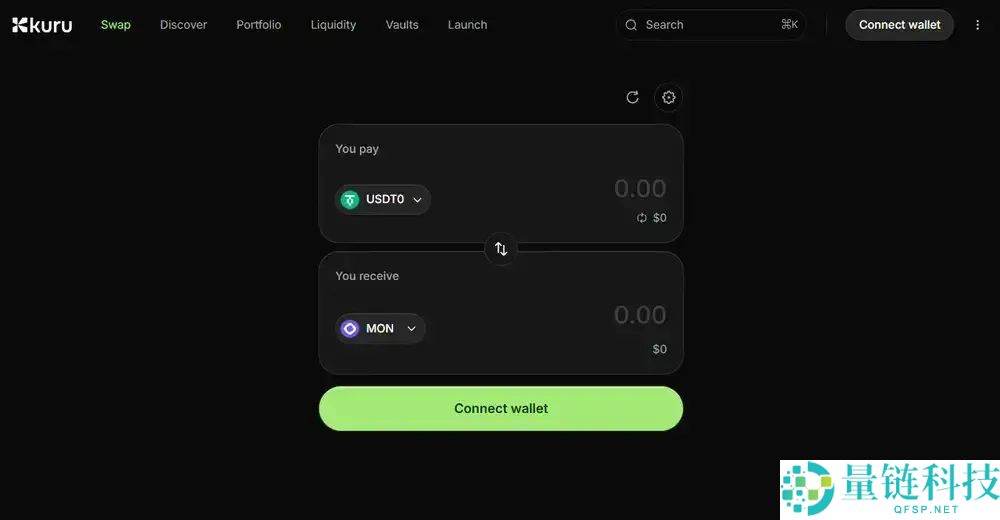
Task: Select the Launch tab
Action: click(x=467, y=25)
